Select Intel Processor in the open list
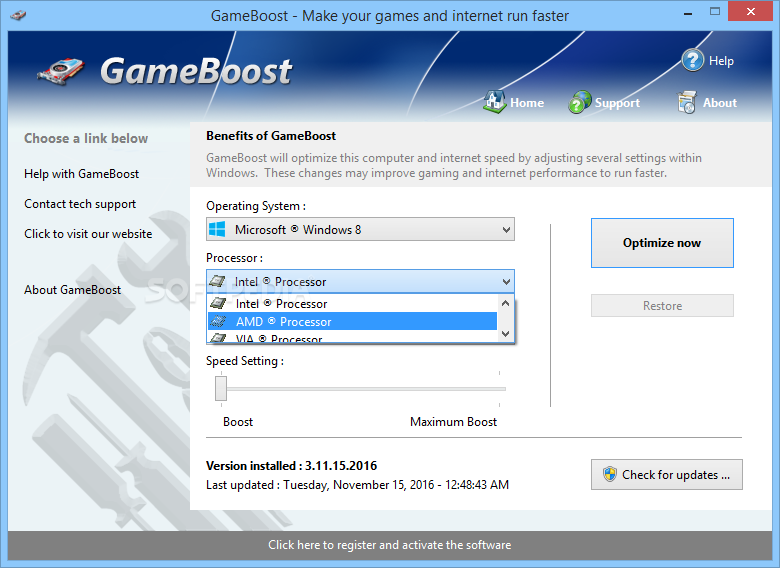Image resolution: width=780 pixels, height=568 pixels. tap(352, 303)
